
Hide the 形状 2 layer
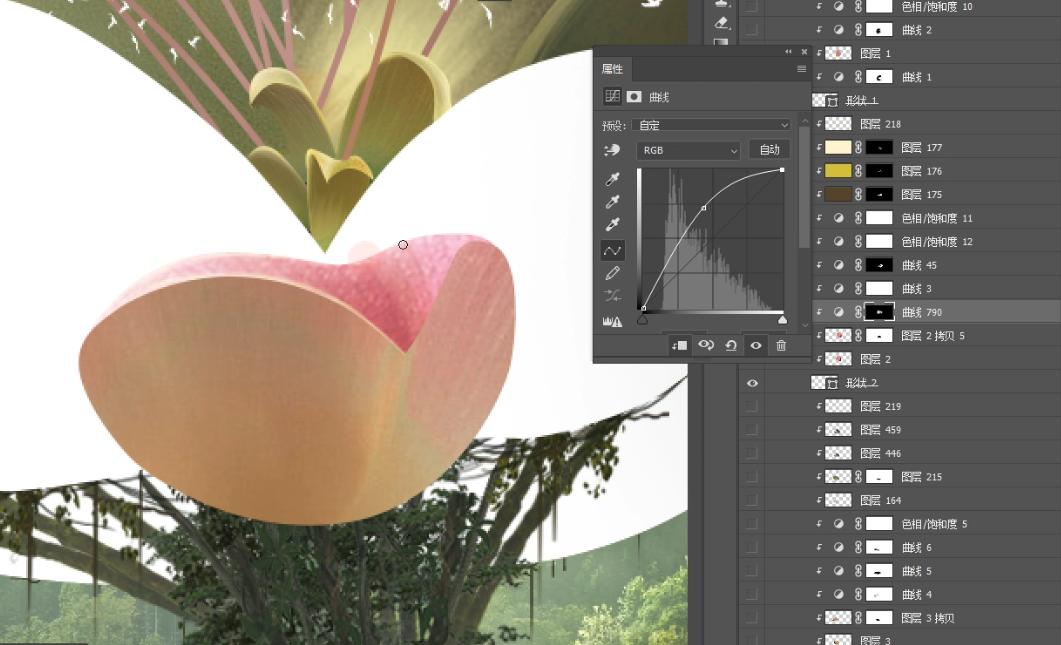pyautogui.click(x=752, y=383)
